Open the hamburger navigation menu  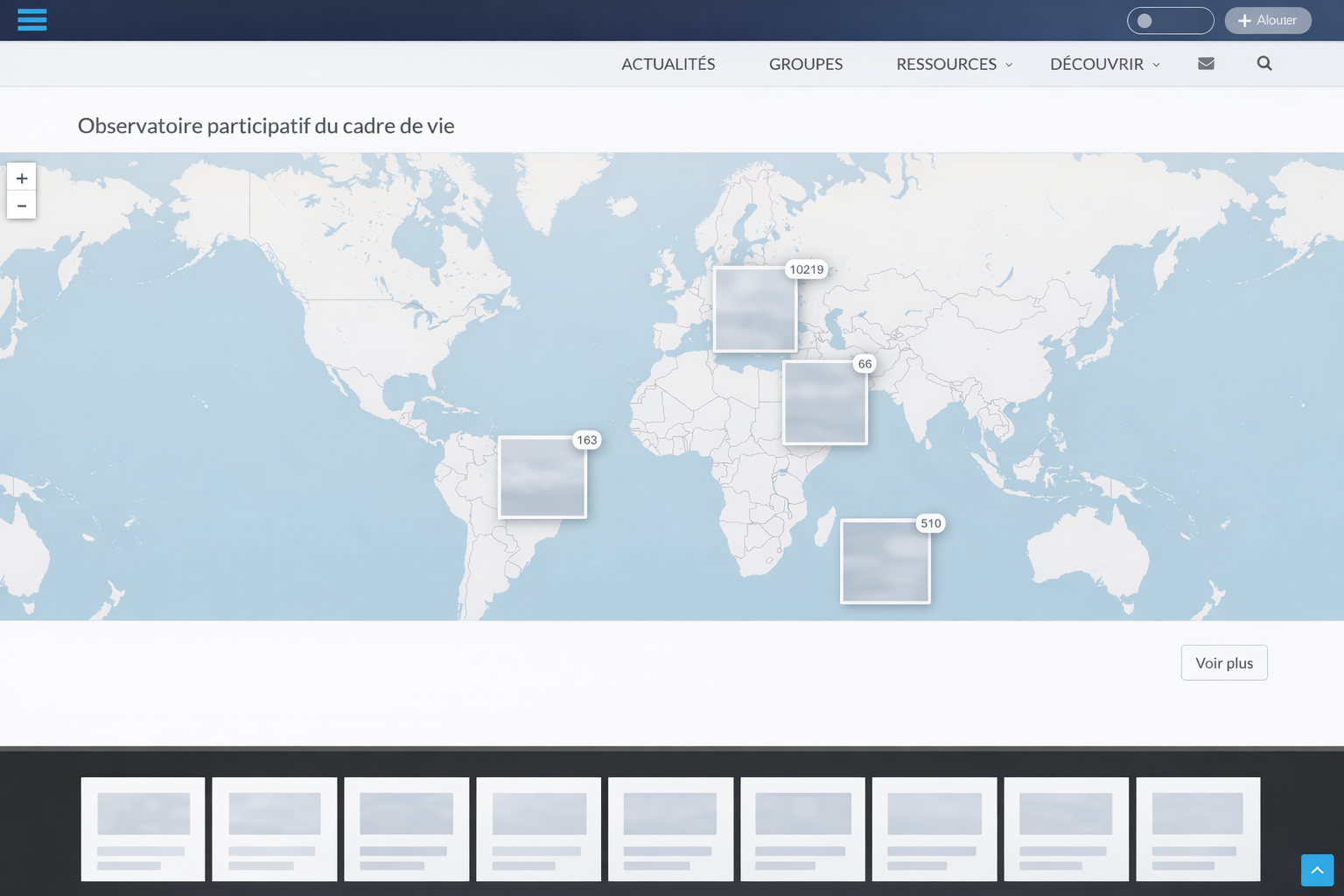pyautogui.click(x=32, y=19)
